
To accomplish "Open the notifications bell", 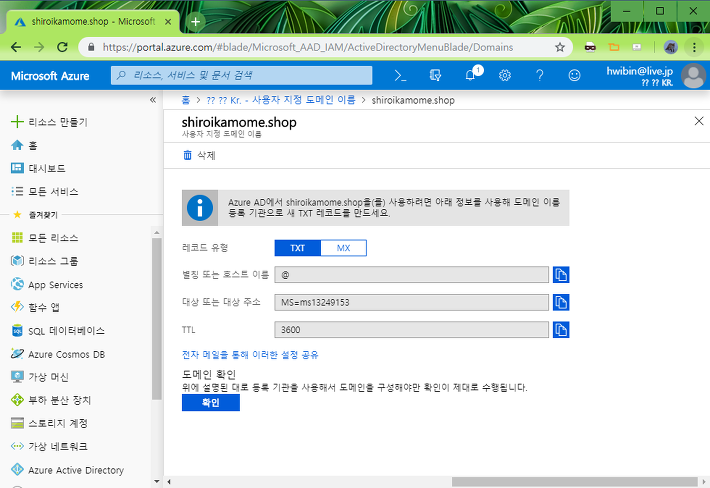I will (471, 75).
